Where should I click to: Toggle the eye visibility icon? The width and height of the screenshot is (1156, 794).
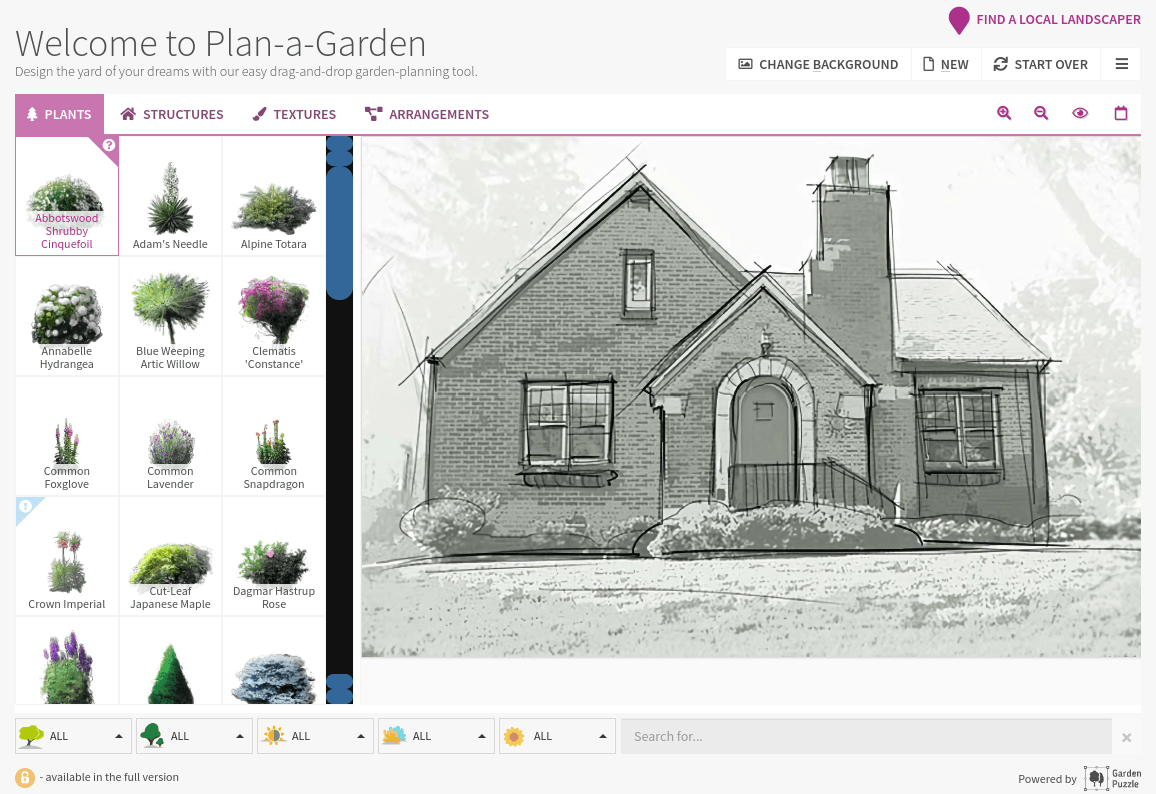pyautogui.click(x=1080, y=114)
